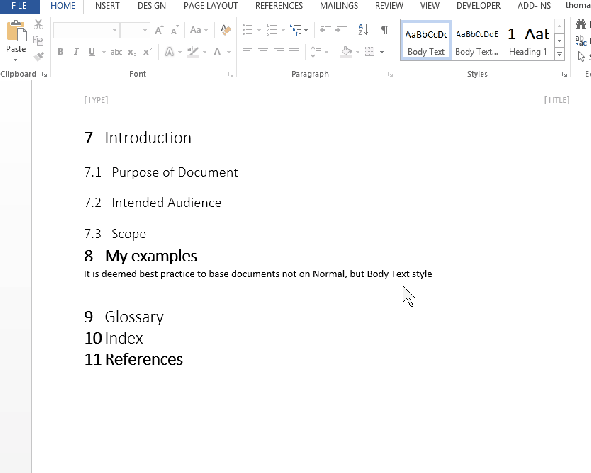Viewport: 591px width, 473px height.
Task: Open the paragraph Shading color button
Action: point(346,52)
